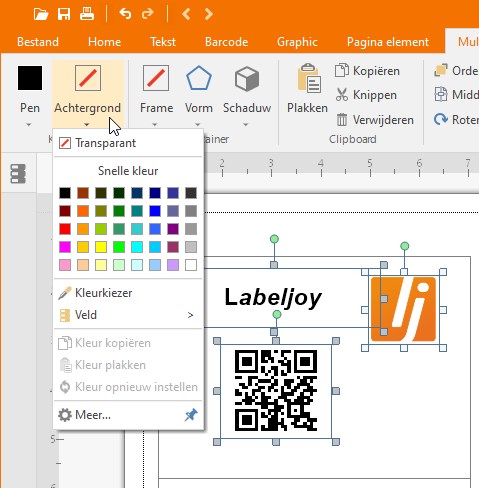Click Kopiëren in Clipboard group

tap(367, 71)
